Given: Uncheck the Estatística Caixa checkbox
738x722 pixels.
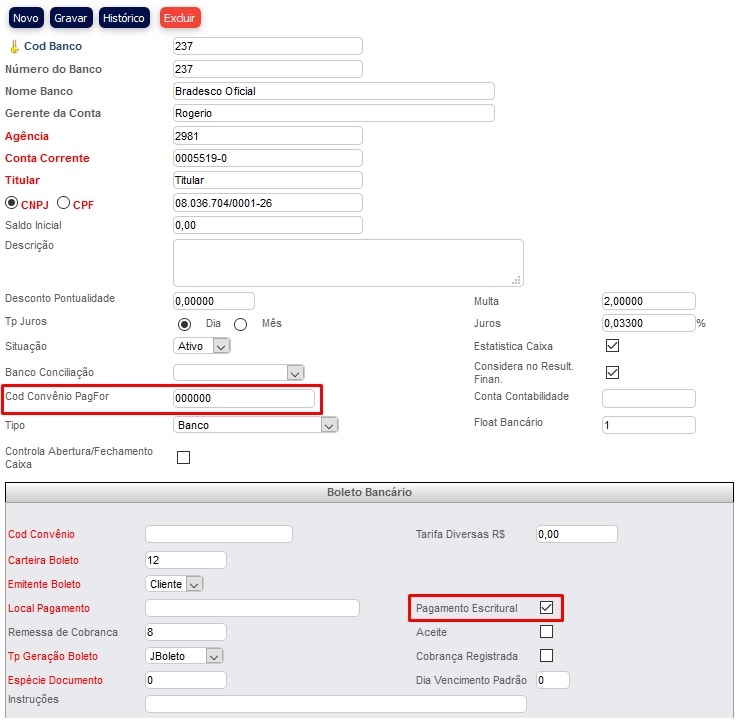Looking at the screenshot, I should click(613, 346).
